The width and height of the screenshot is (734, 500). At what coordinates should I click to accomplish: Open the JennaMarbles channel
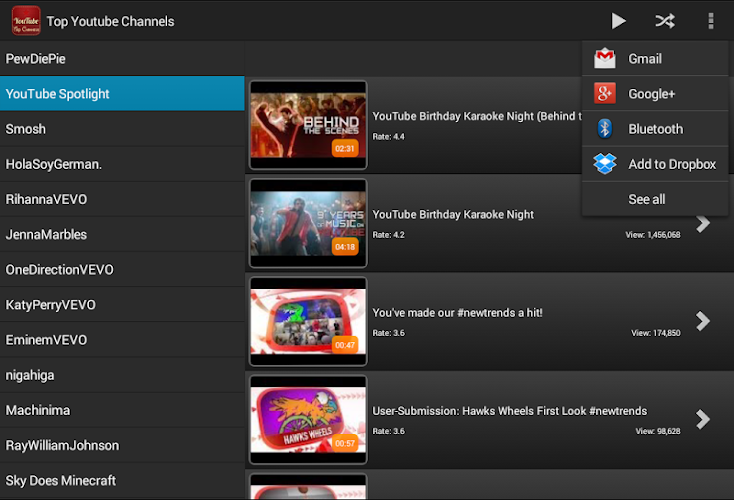tap(122, 234)
